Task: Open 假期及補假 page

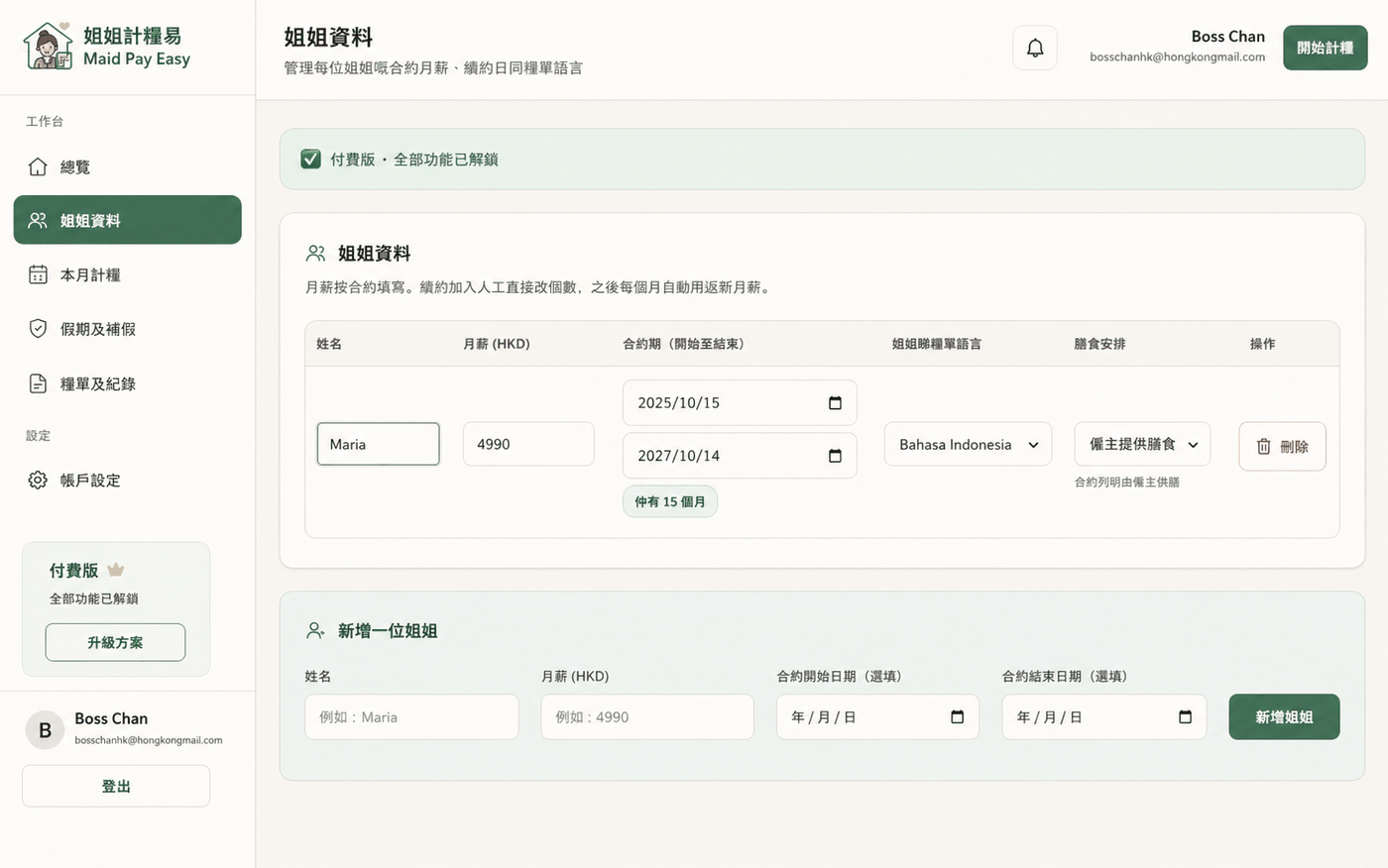Action: [127, 329]
